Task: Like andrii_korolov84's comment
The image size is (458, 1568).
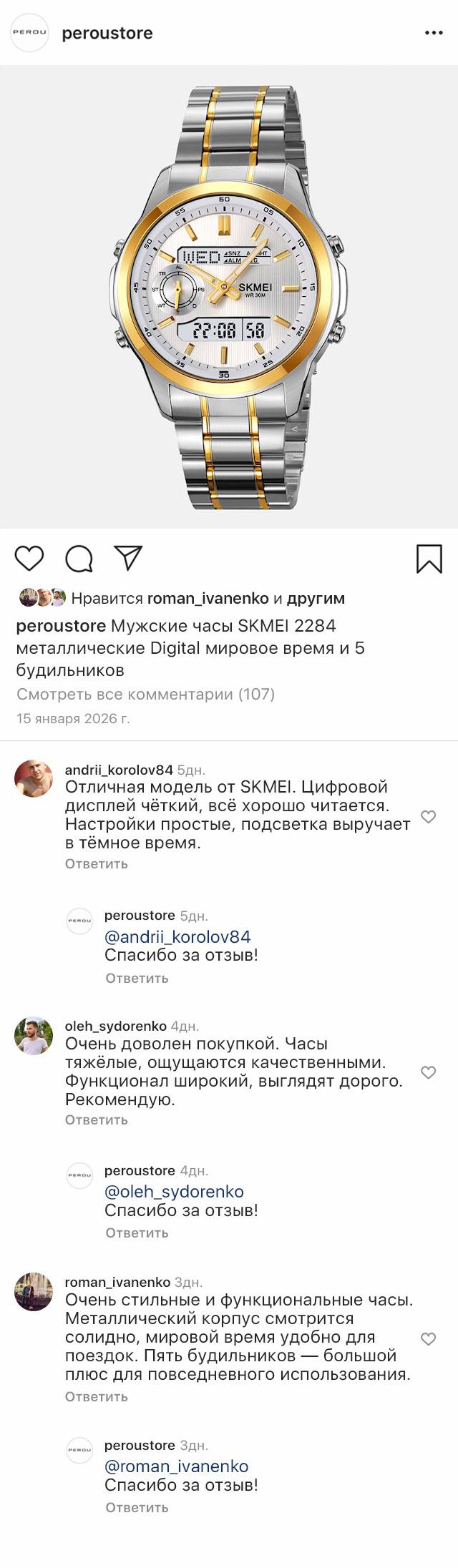Action: pos(428,816)
